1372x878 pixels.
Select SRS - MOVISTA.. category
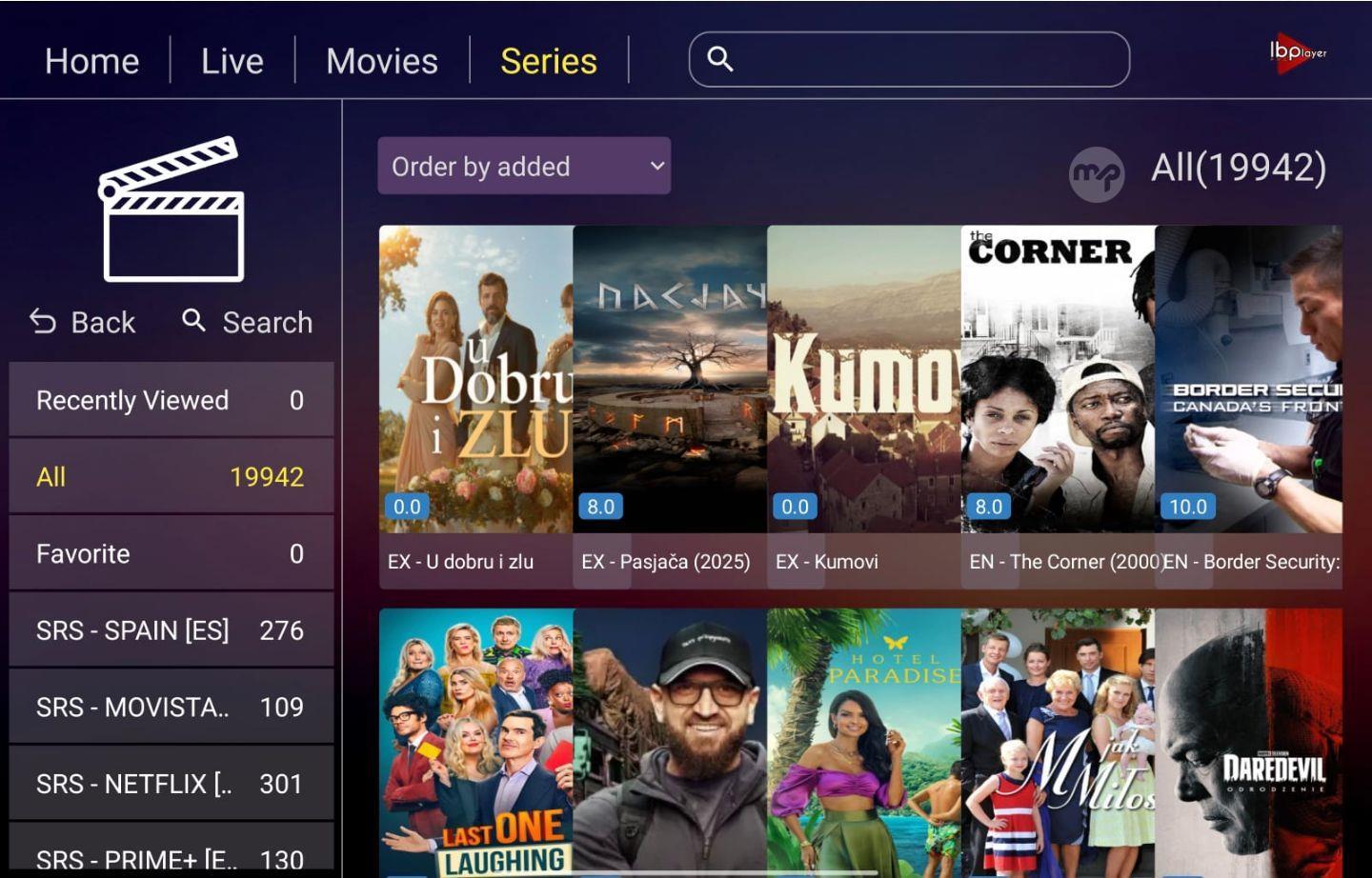[x=171, y=707]
